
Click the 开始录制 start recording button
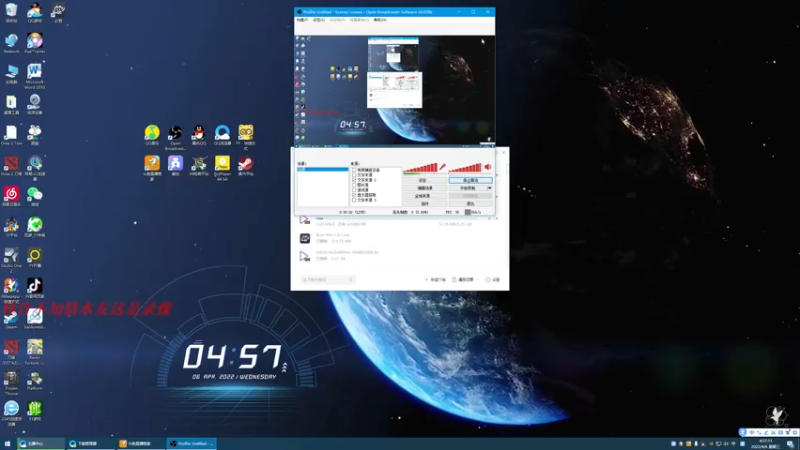[467, 188]
